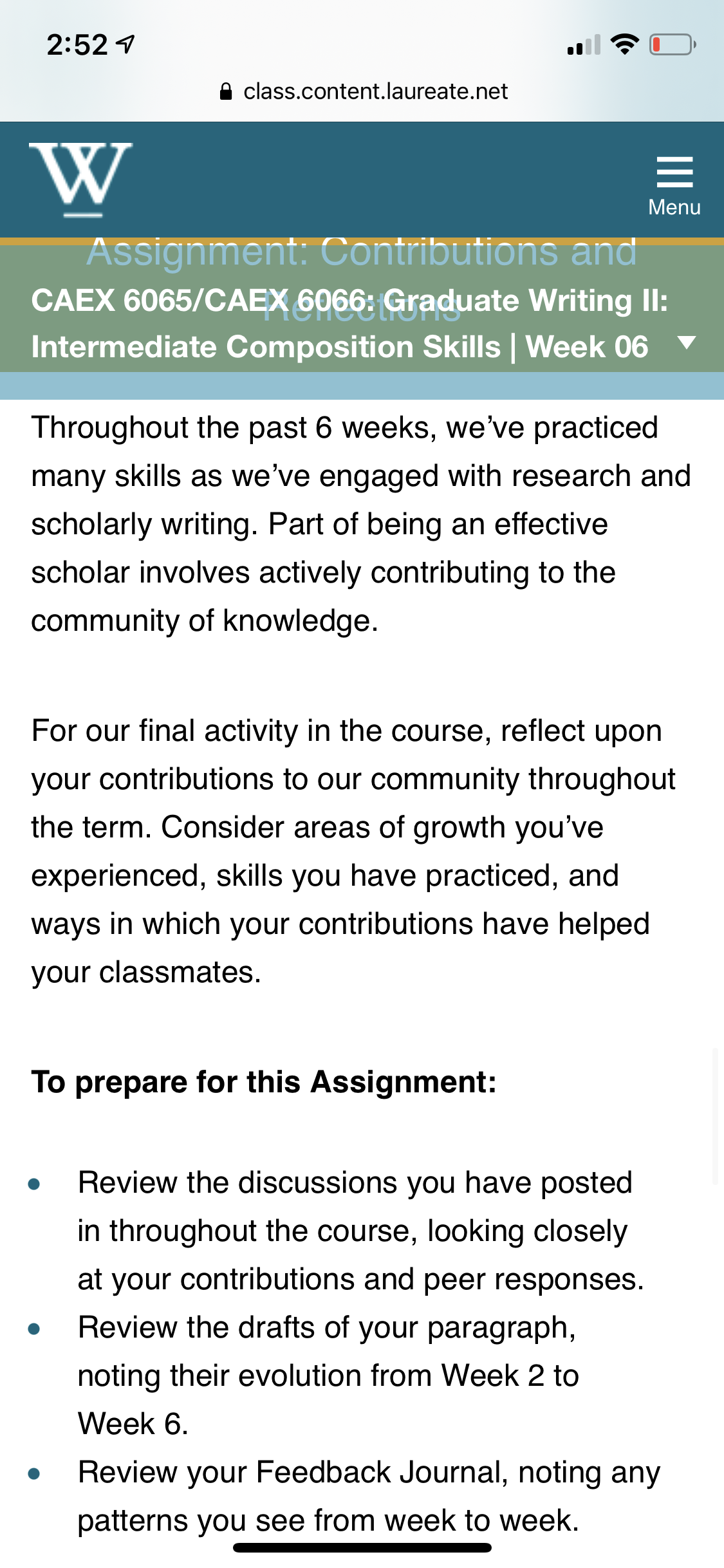Screen dimensions: 724x1568
Task: Tap the page scrollbar on right edge
Action: (714, 1117)
